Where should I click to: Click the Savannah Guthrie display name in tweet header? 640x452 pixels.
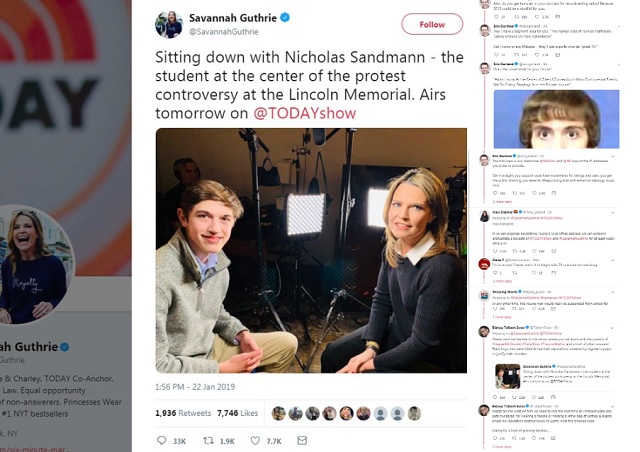click(x=234, y=17)
